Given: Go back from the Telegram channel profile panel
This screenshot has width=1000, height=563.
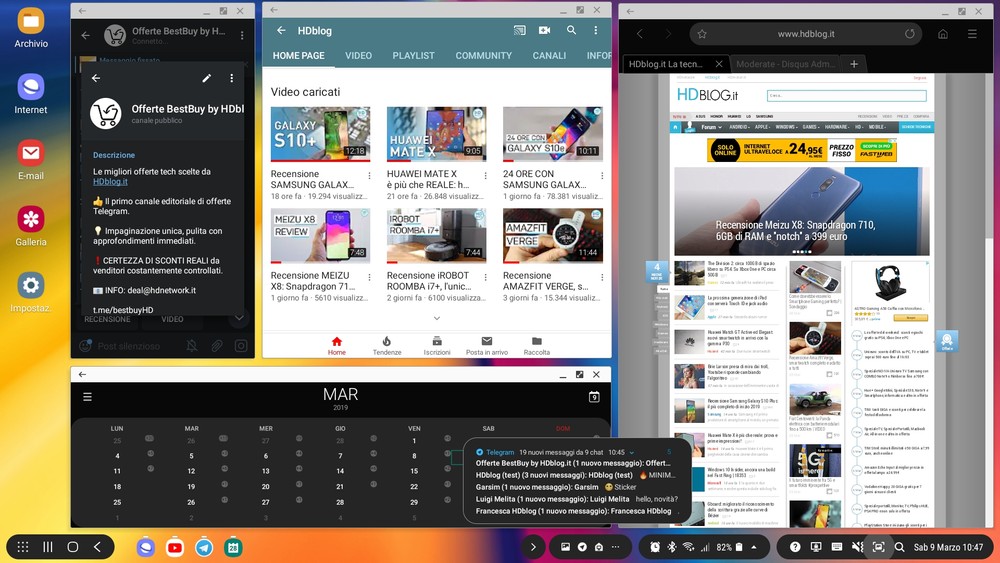Looking at the screenshot, I should [96, 78].
